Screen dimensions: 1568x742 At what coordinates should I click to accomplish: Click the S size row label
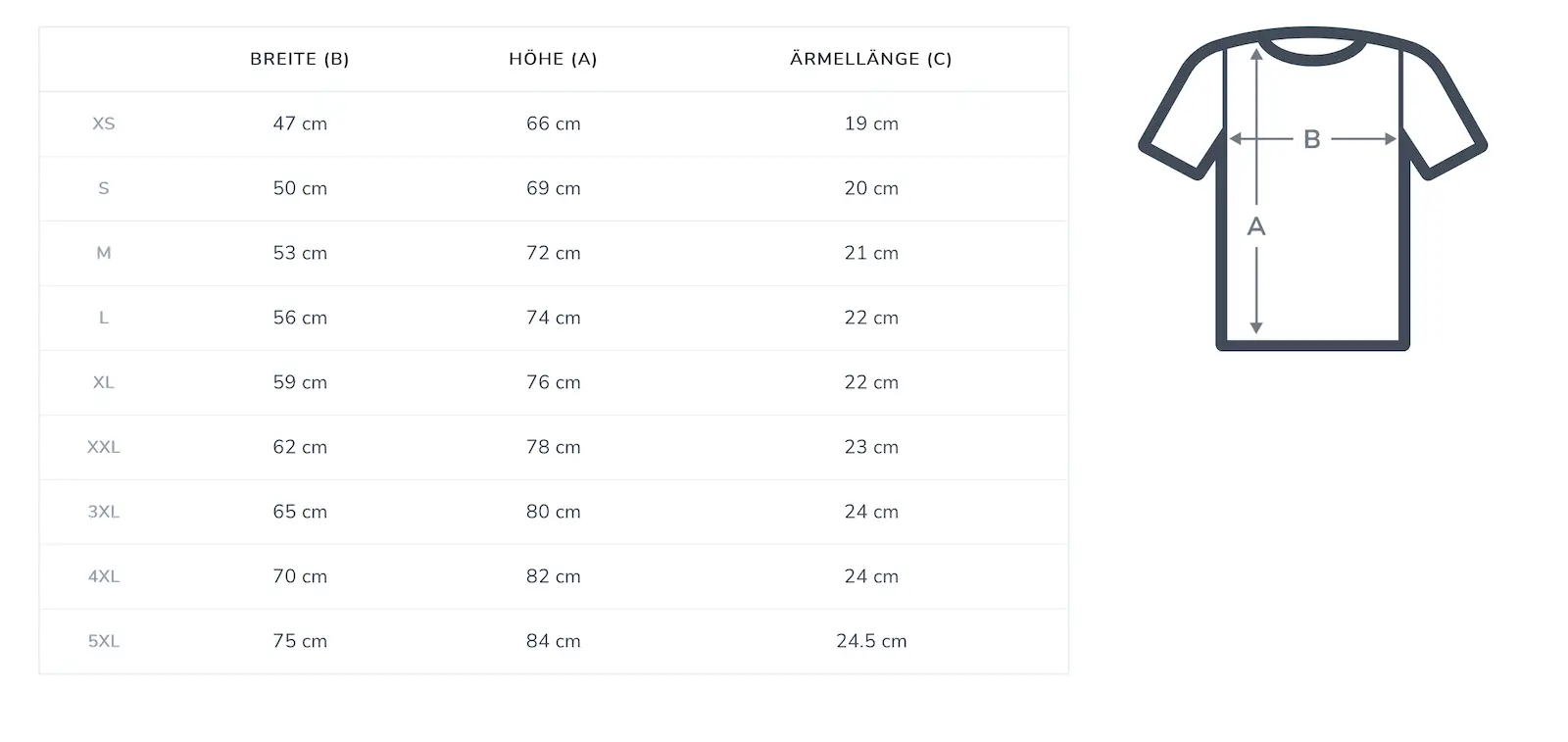coord(104,188)
